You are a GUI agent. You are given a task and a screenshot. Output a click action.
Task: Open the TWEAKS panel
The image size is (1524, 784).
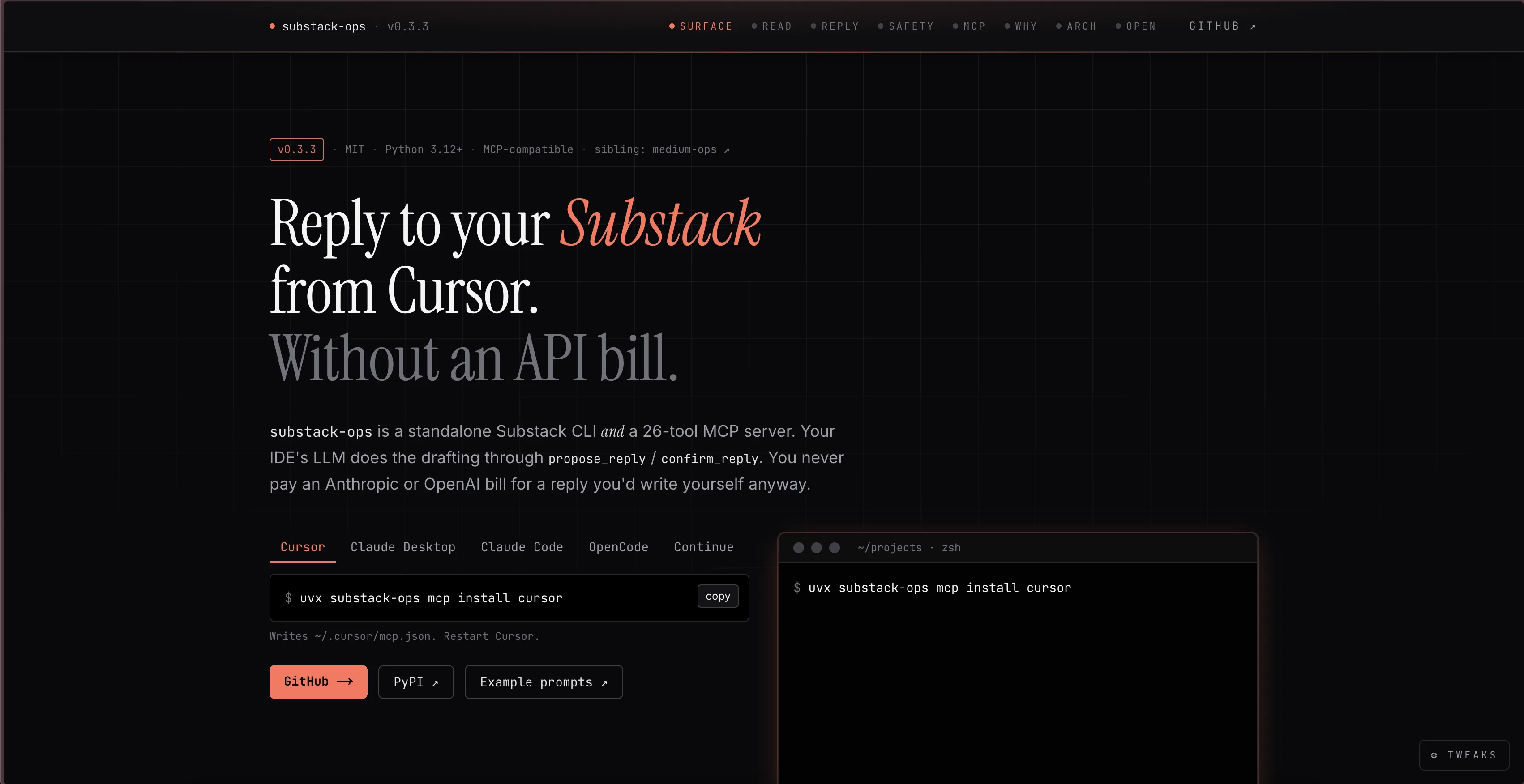coord(1464,755)
